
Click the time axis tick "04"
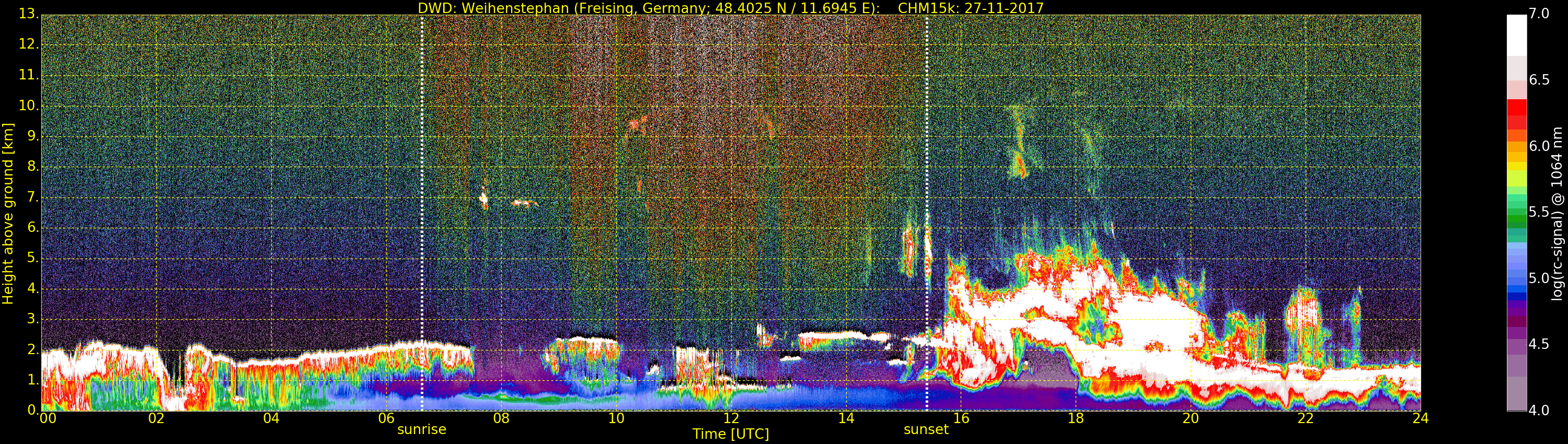coord(271,418)
